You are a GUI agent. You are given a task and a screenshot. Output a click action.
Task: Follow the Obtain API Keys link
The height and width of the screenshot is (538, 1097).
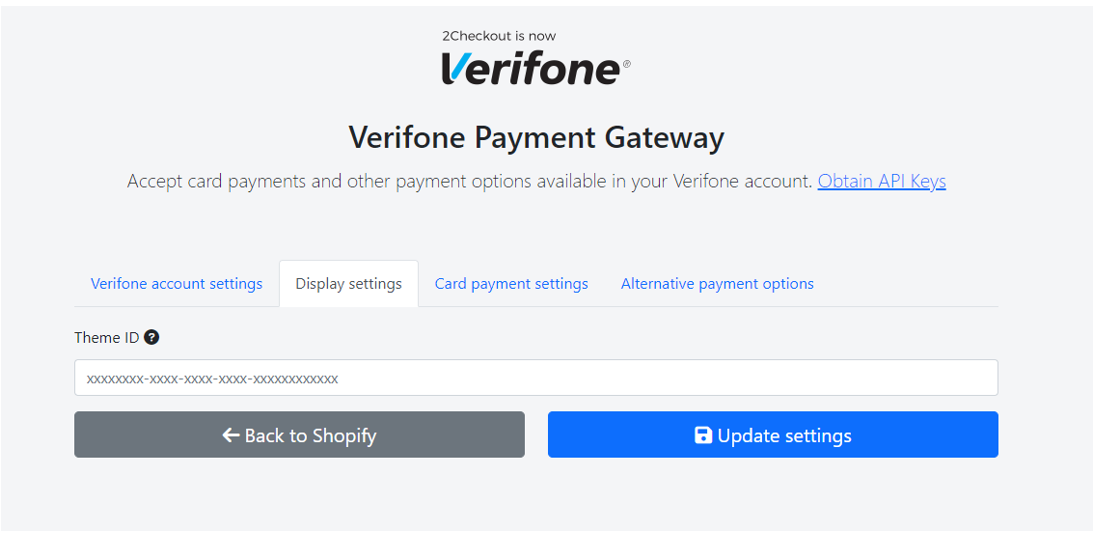pyautogui.click(x=882, y=181)
